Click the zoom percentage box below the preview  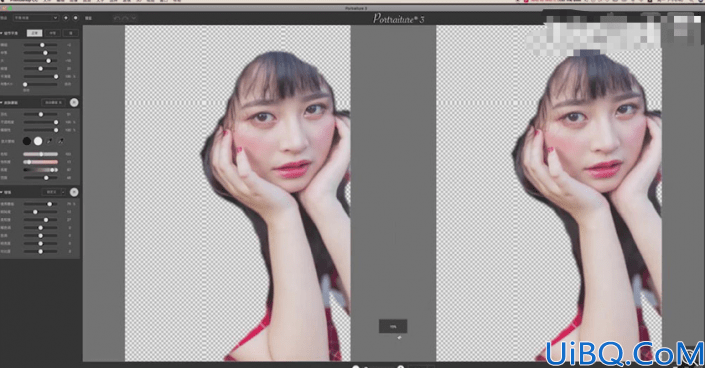pos(393,326)
